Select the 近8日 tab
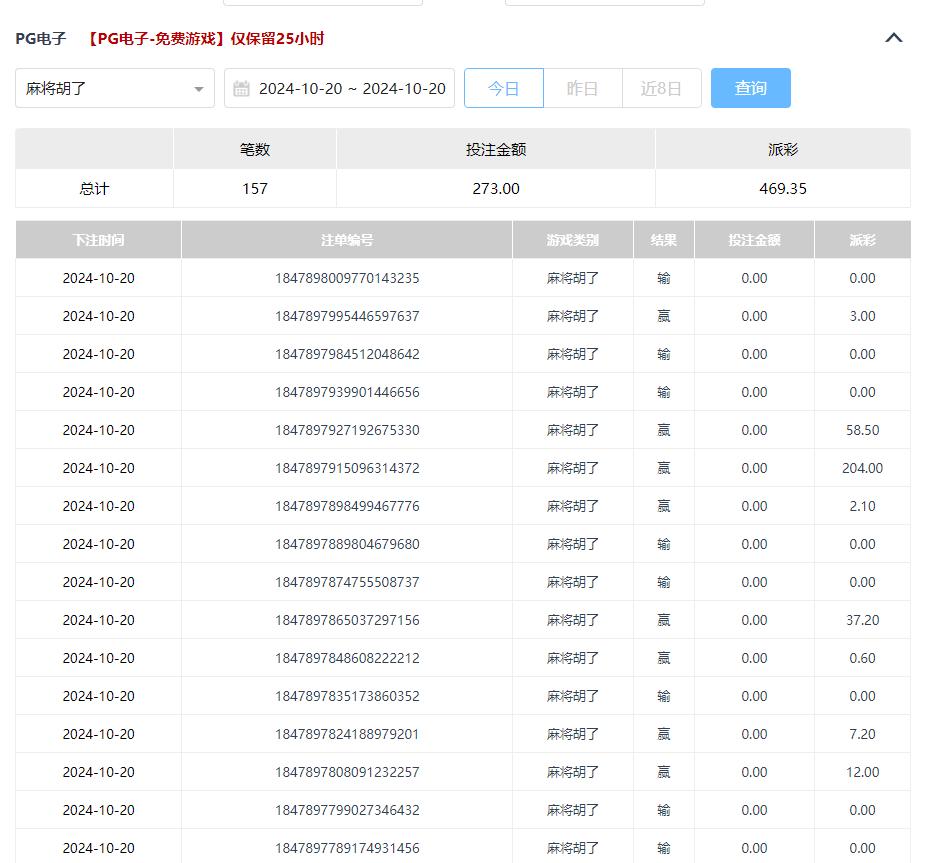 tap(661, 88)
